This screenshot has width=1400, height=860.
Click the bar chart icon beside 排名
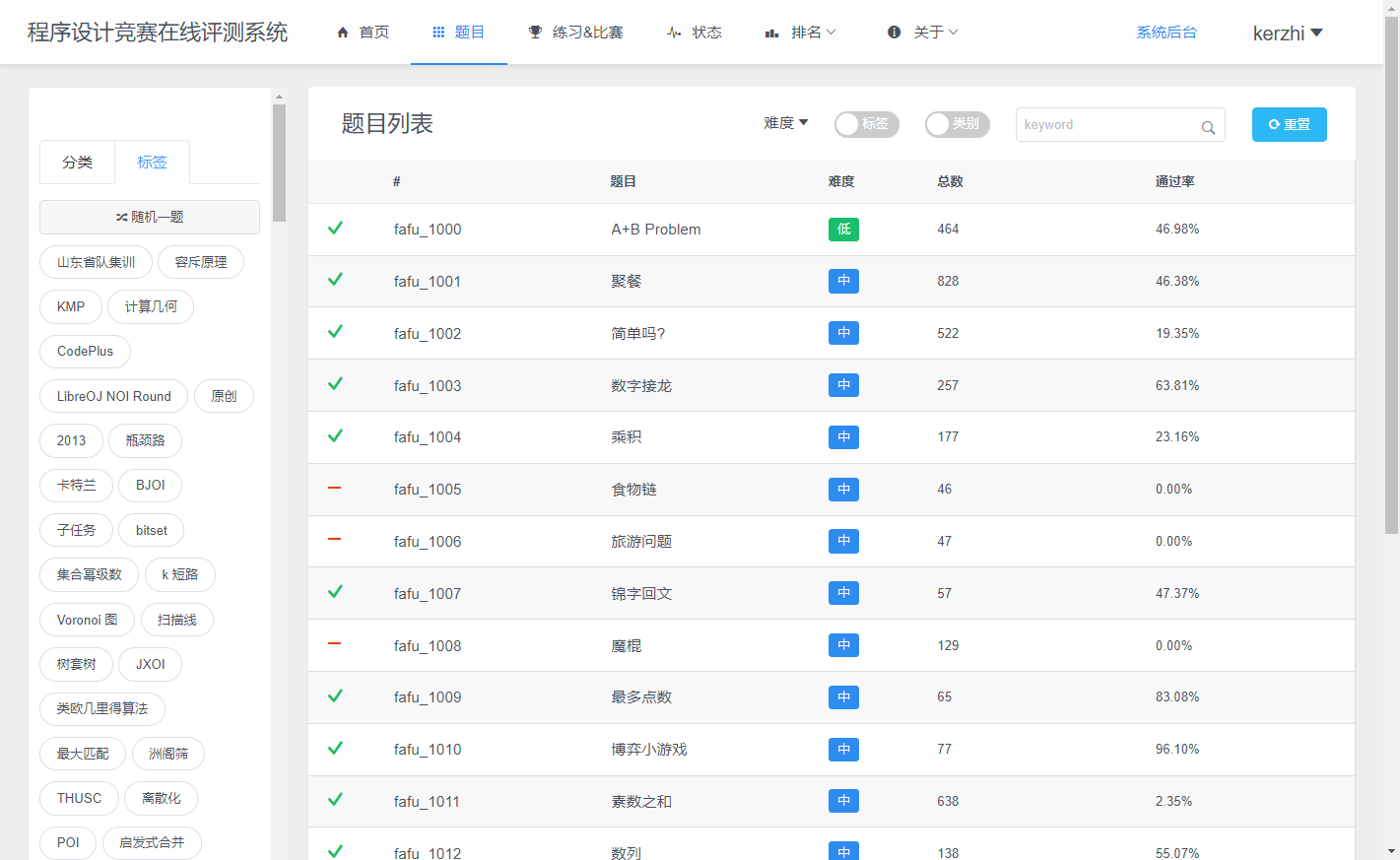(772, 33)
